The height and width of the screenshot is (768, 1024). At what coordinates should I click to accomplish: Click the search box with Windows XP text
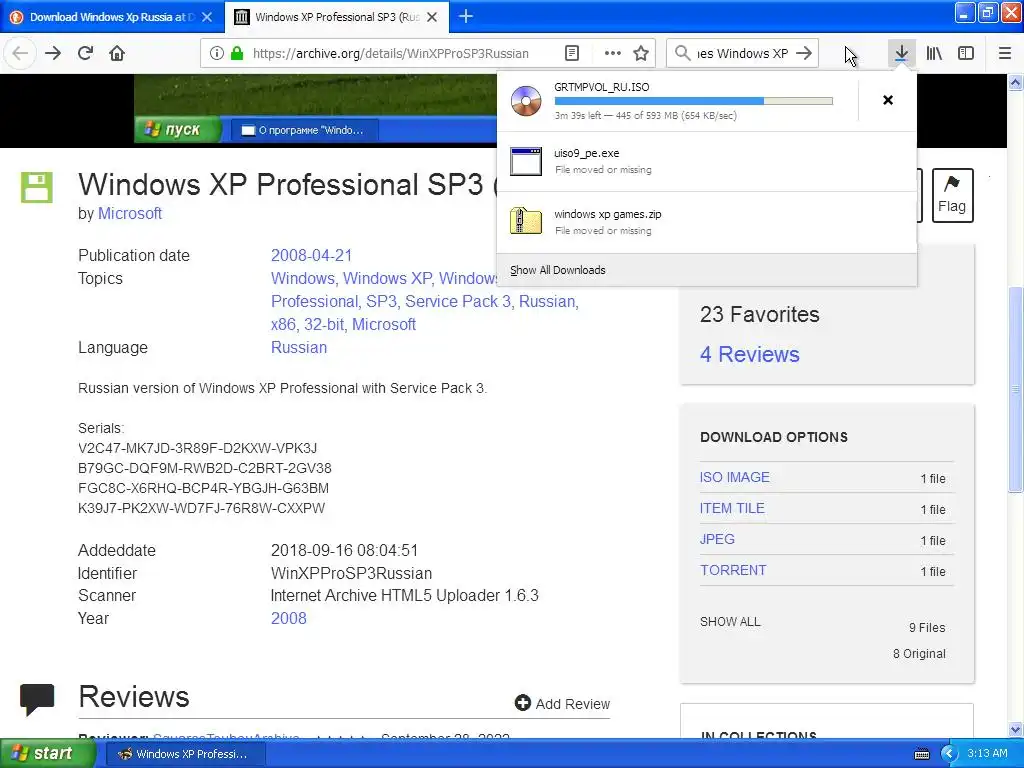tap(743, 53)
